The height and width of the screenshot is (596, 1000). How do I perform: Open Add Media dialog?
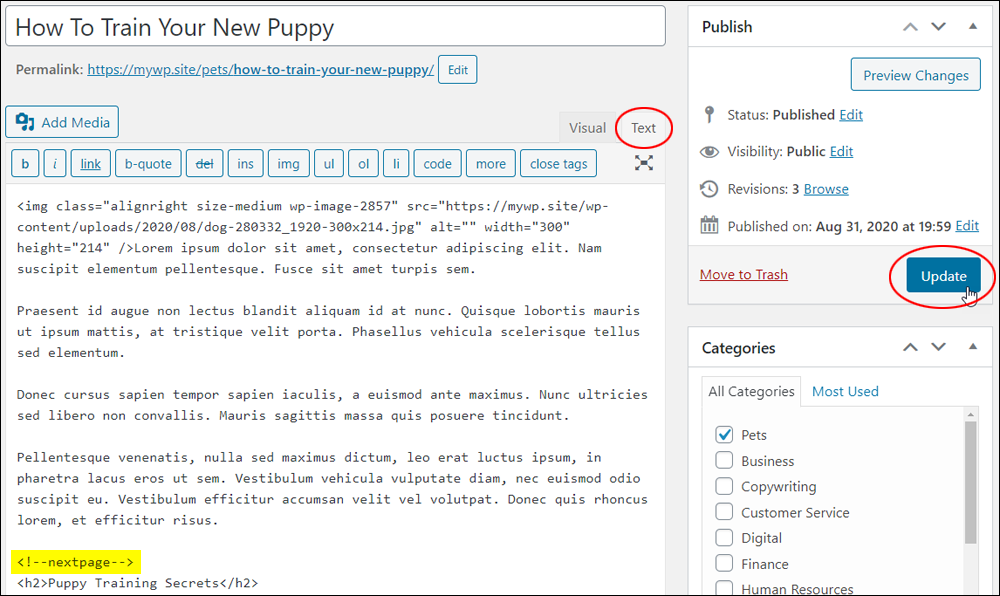(x=62, y=122)
